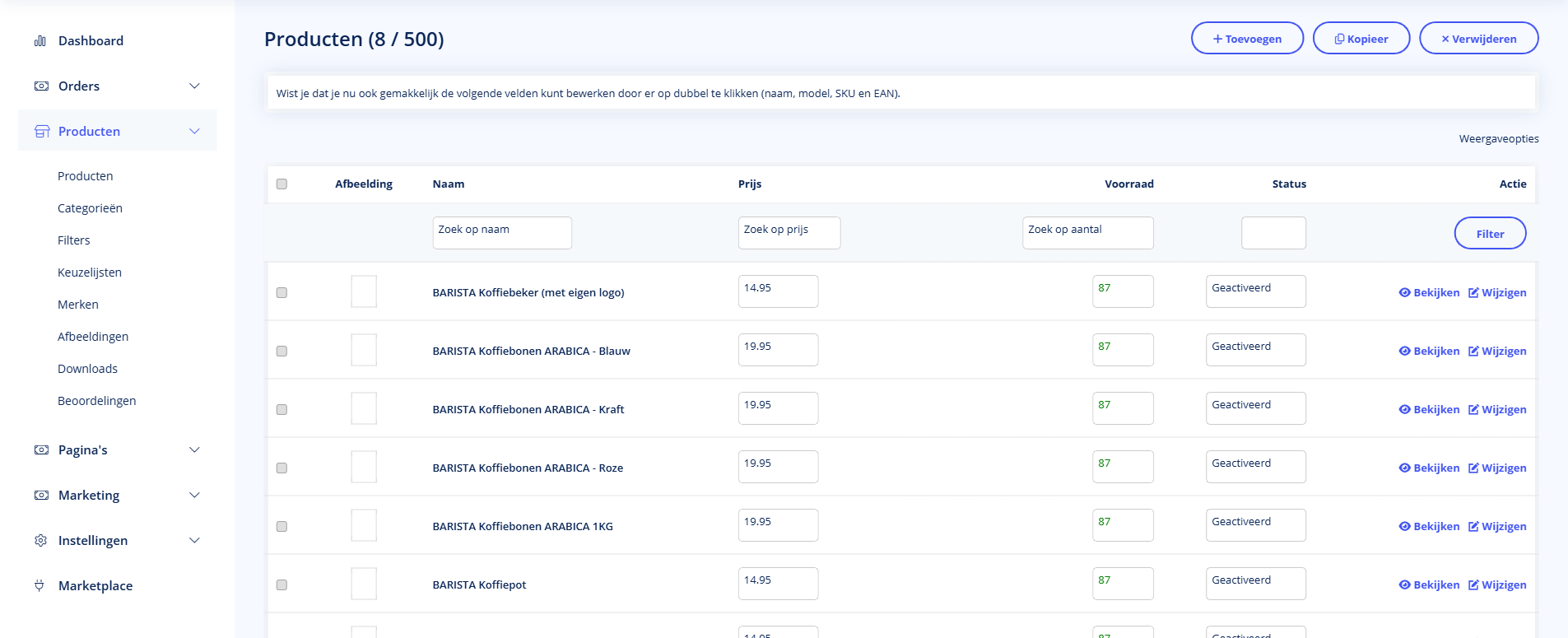The height and width of the screenshot is (638, 1568).
Task: Go to Beoordelingen in sidebar submenu
Action: coord(96,401)
